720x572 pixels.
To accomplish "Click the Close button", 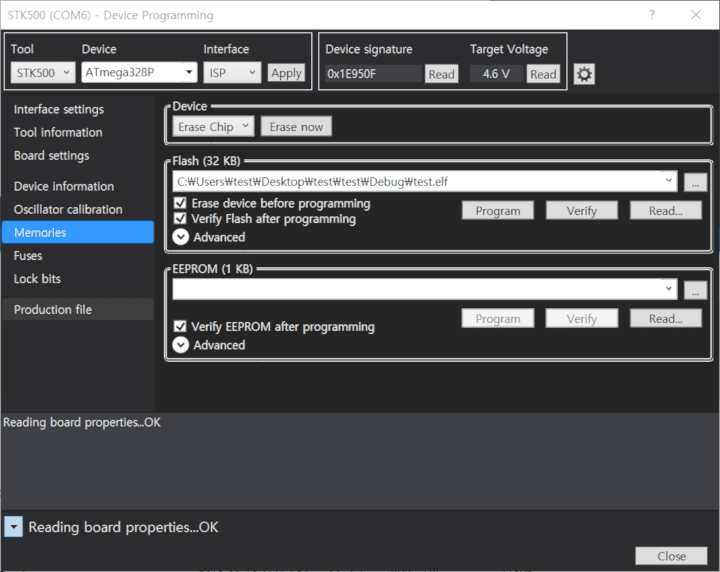I will [671, 556].
